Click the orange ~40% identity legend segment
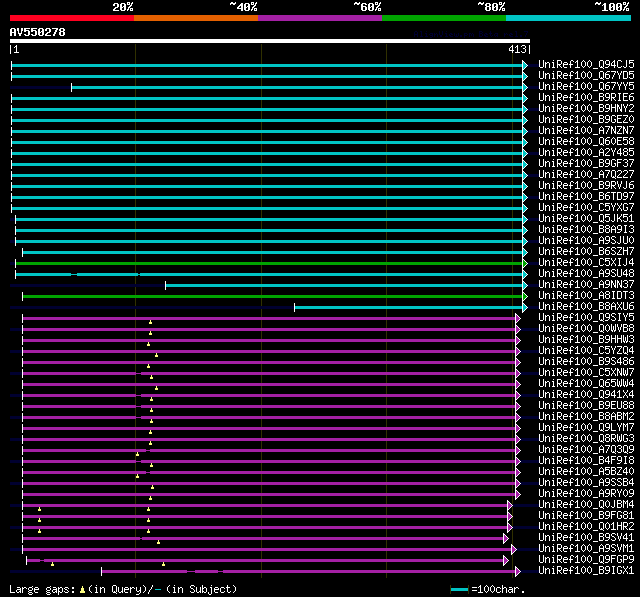The width and height of the screenshot is (640, 597). pyautogui.click(x=196, y=18)
